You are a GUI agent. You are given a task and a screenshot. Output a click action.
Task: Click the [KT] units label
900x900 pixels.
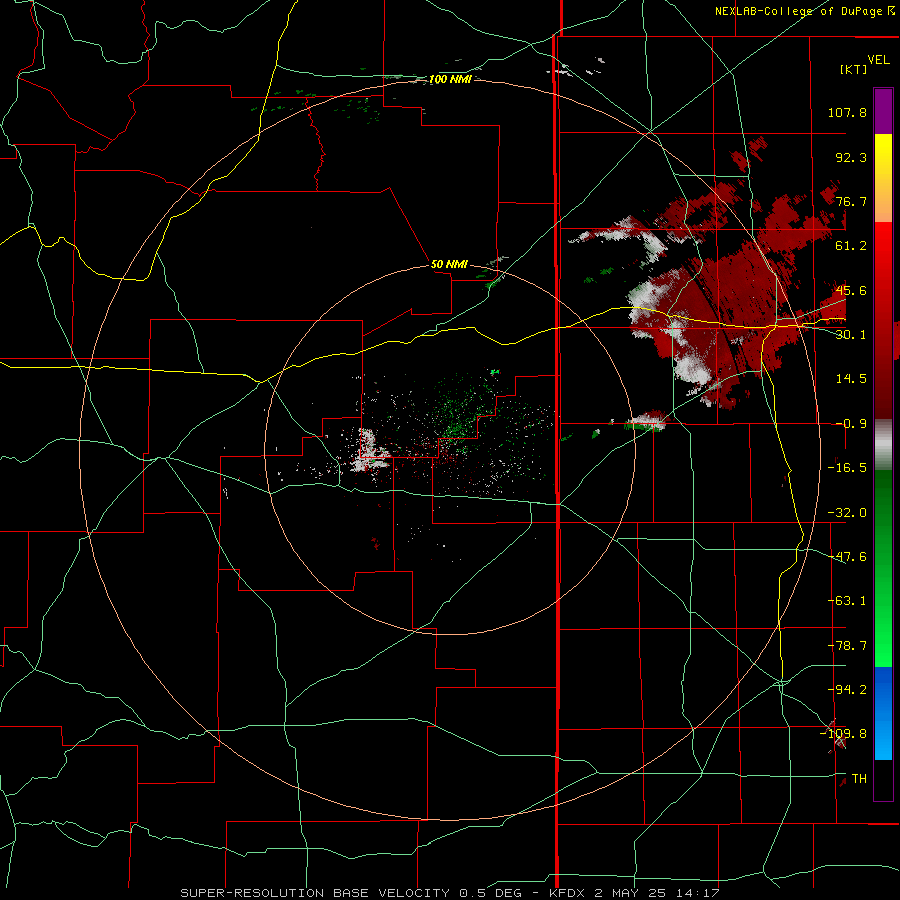pyautogui.click(x=853, y=69)
